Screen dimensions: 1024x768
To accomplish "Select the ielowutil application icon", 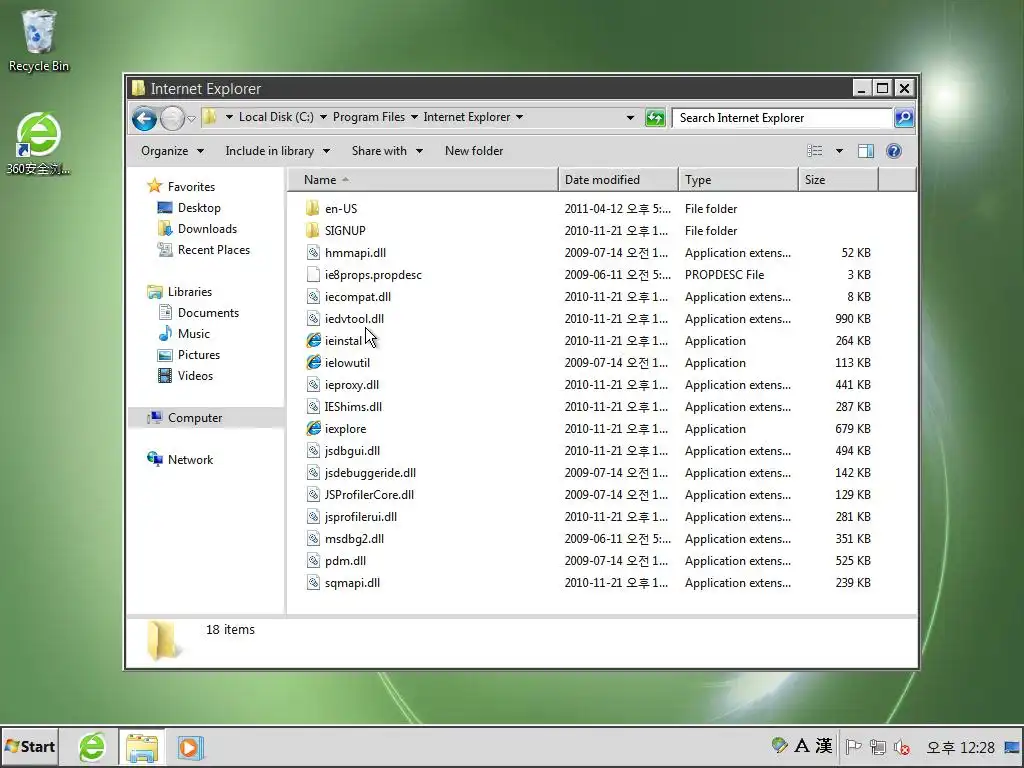I will pos(313,362).
